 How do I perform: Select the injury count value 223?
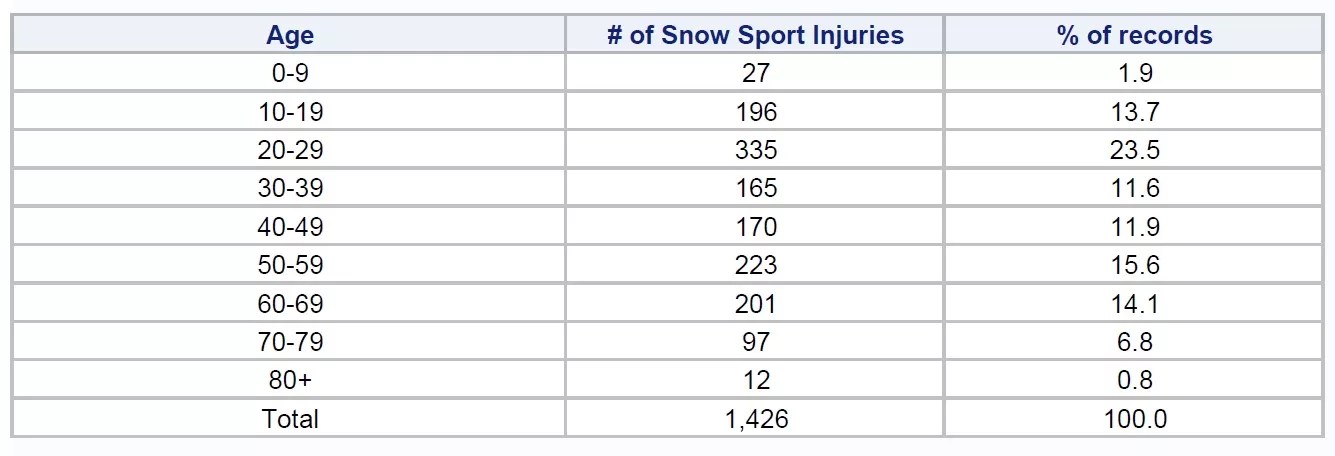click(x=755, y=265)
